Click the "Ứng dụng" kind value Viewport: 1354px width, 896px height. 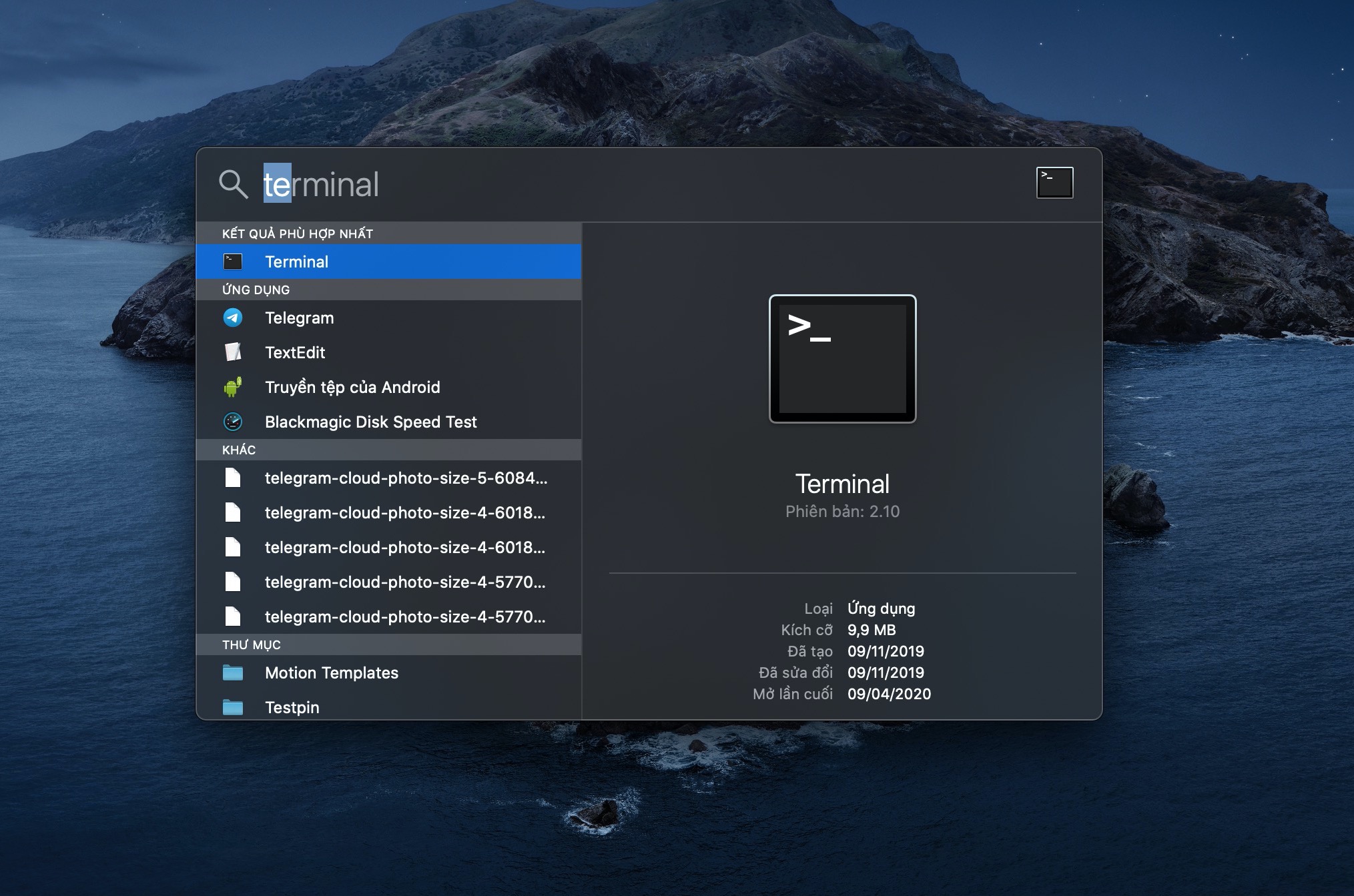tap(881, 608)
